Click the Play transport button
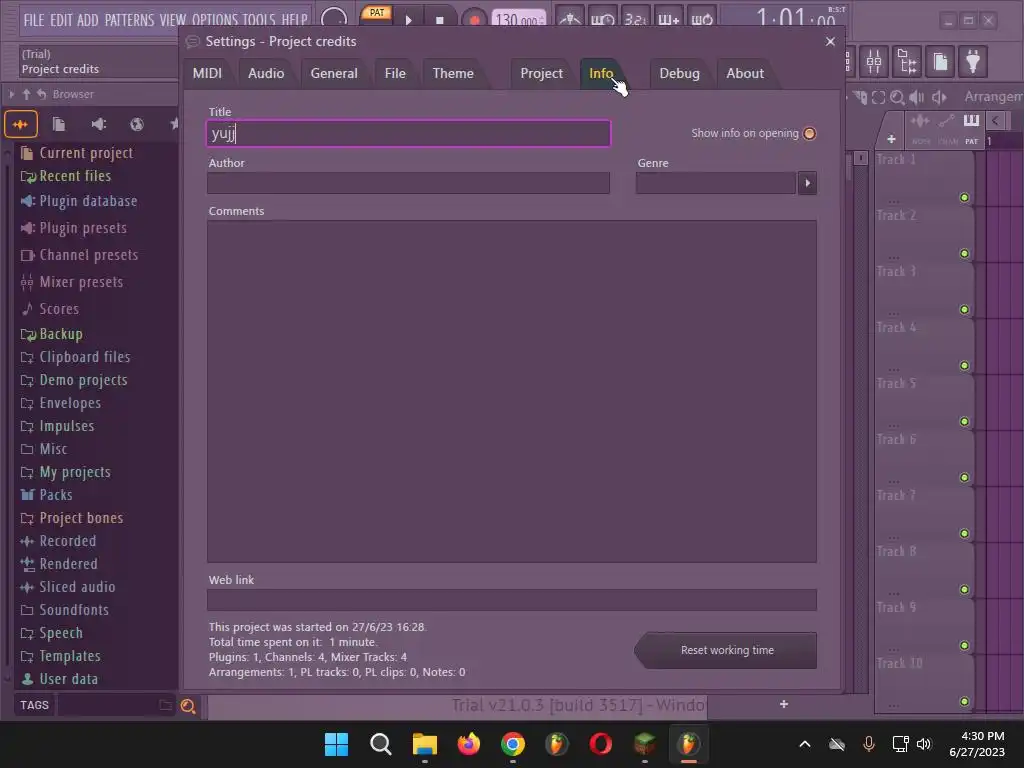1024x768 pixels. point(409,20)
